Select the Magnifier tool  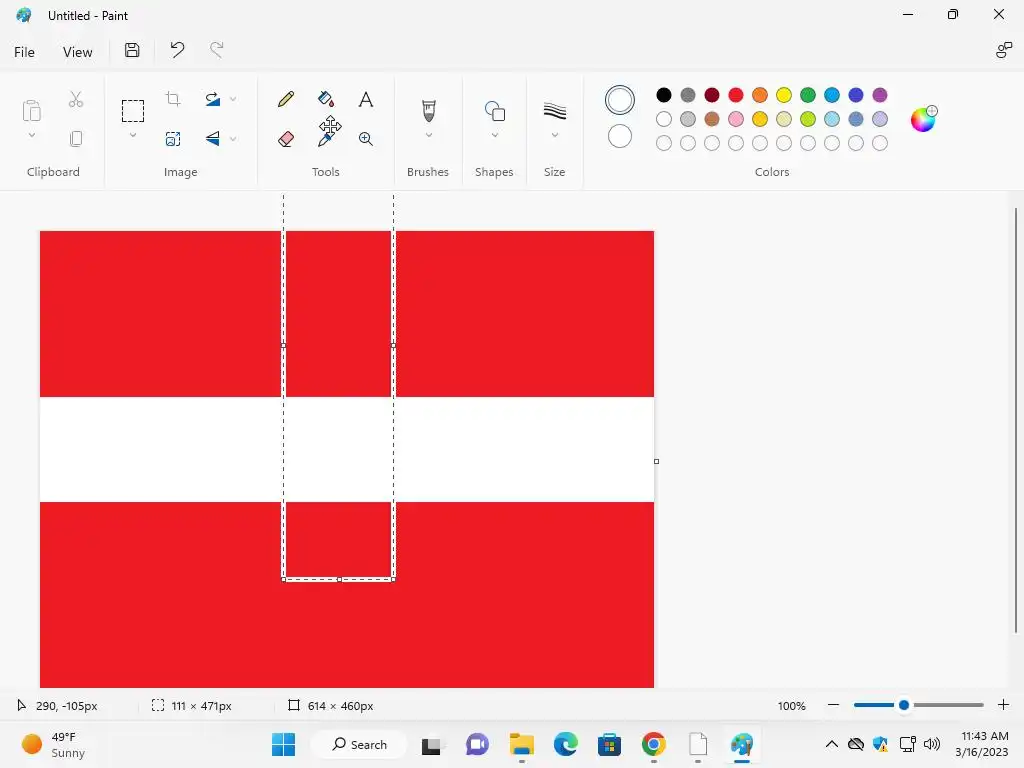tap(366, 138)
